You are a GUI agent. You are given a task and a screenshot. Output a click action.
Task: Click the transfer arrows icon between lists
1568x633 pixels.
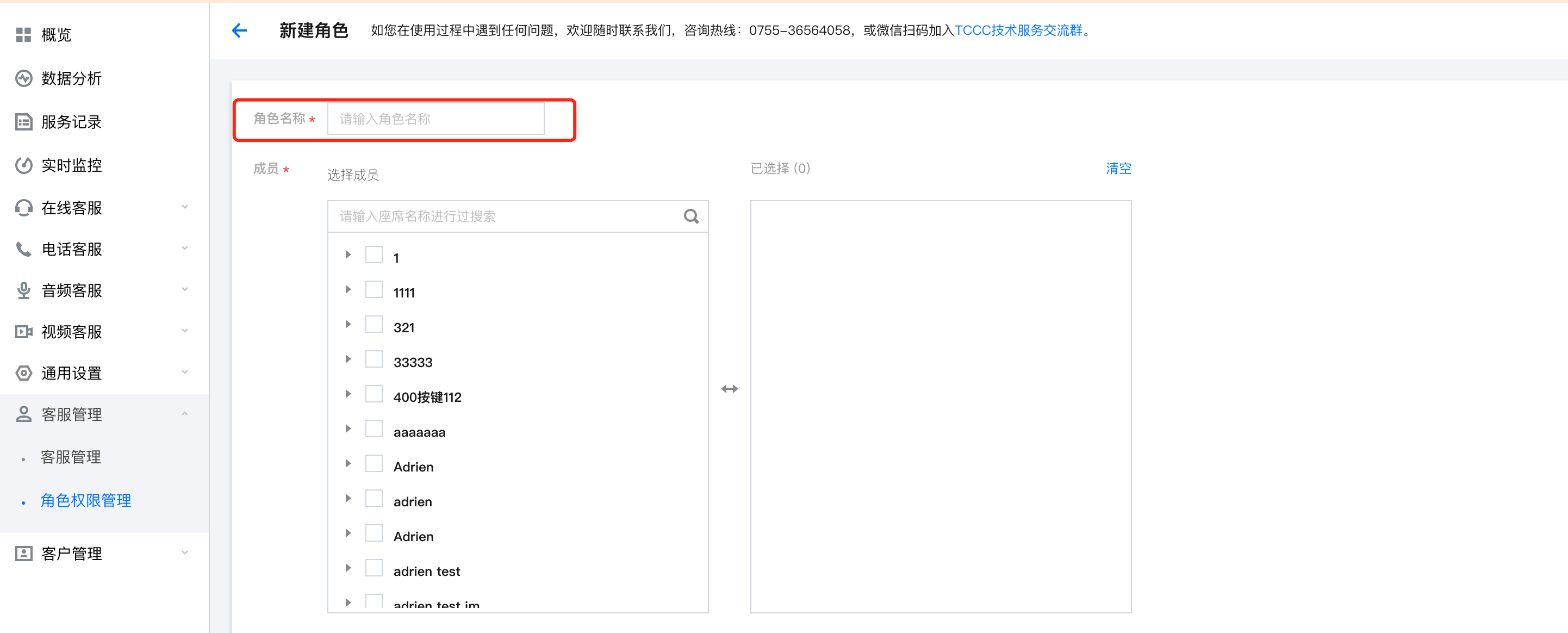coord(729,389)
